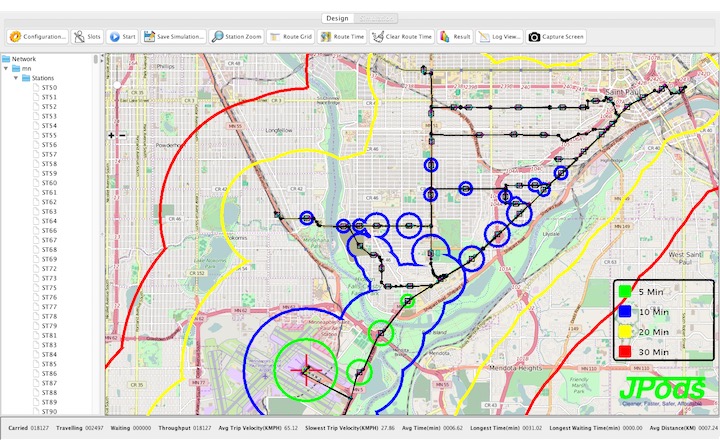Screen dimensions: 720x440
Task: Select station ST55 in tree
Action: point(49,135)
